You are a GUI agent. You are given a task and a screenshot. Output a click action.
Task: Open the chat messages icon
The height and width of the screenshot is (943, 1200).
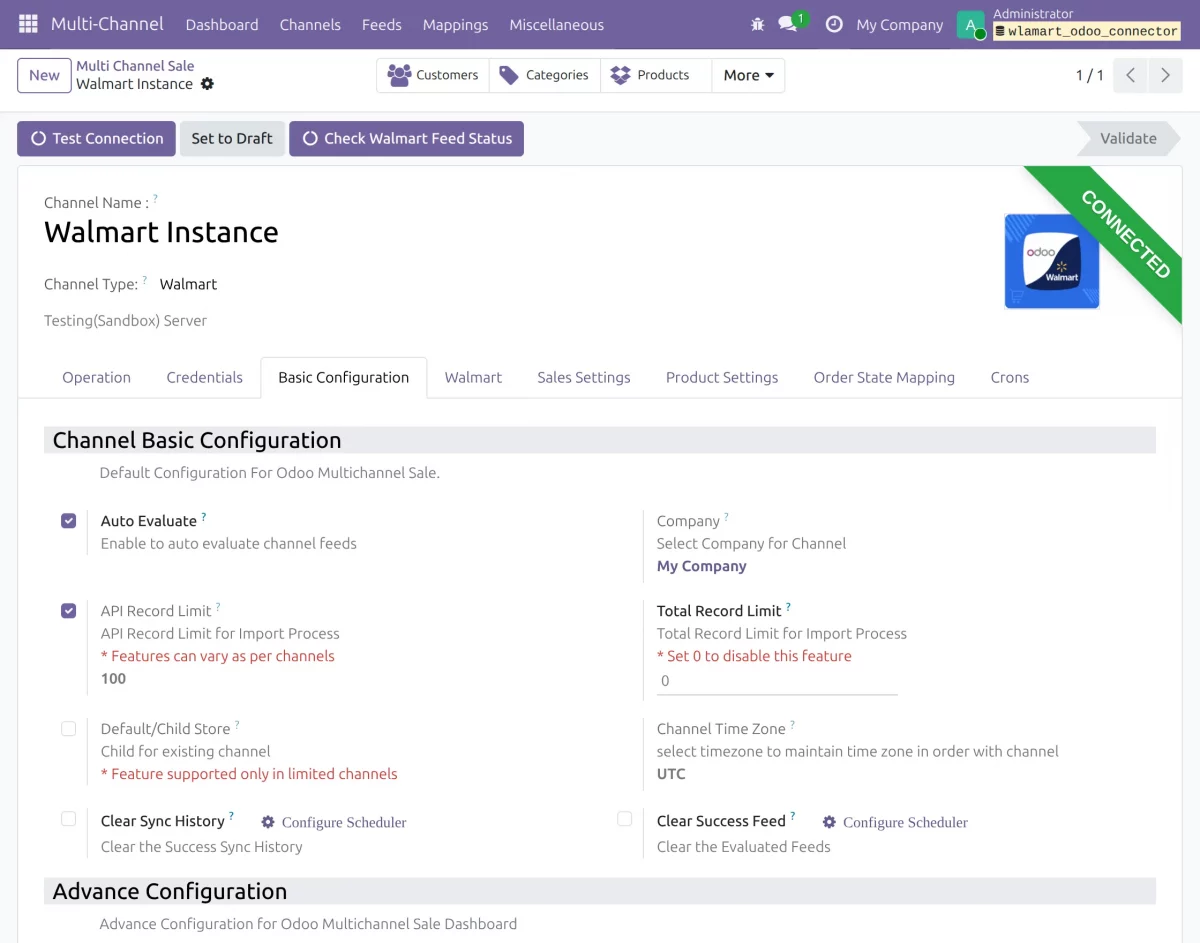tap(788, 24)
